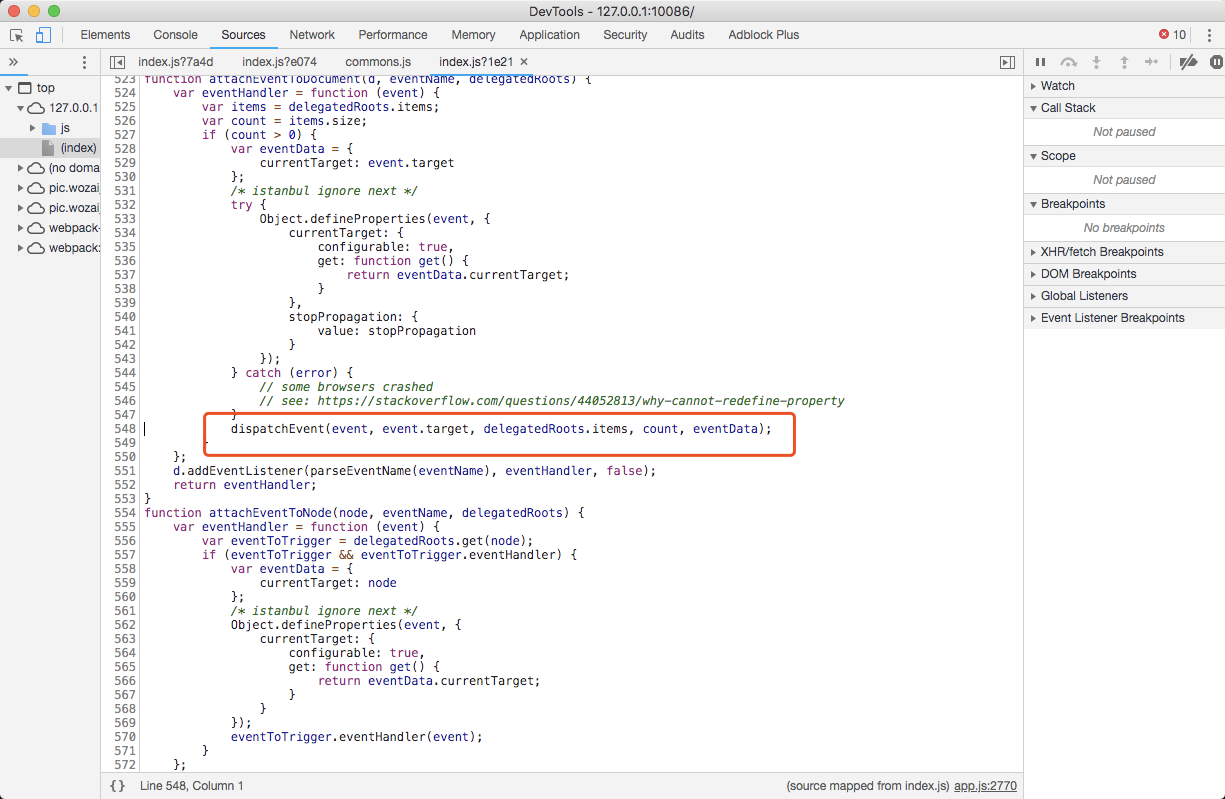Show more navigator tabs chevron

13,62
